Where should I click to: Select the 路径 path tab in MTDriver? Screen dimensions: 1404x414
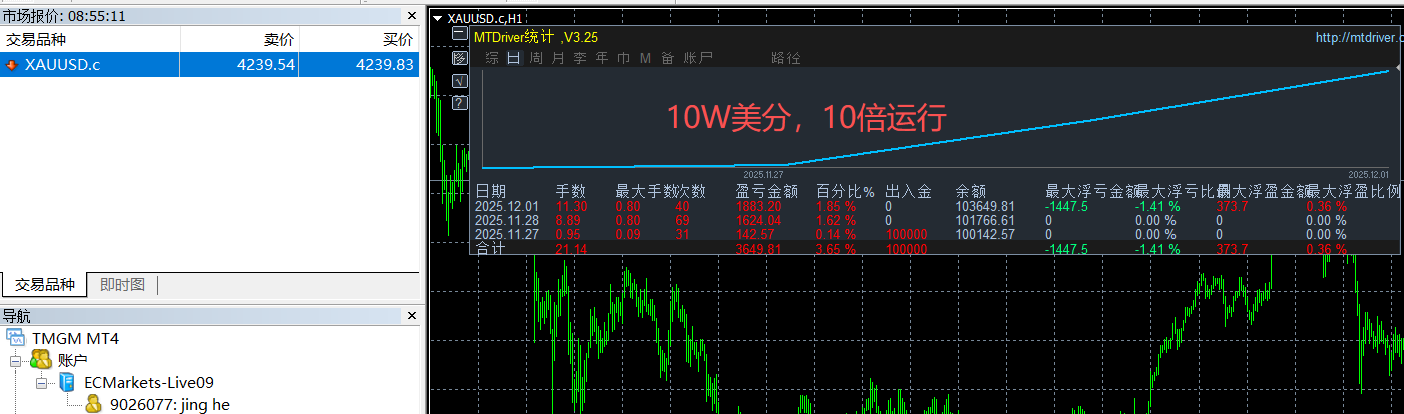786,58
